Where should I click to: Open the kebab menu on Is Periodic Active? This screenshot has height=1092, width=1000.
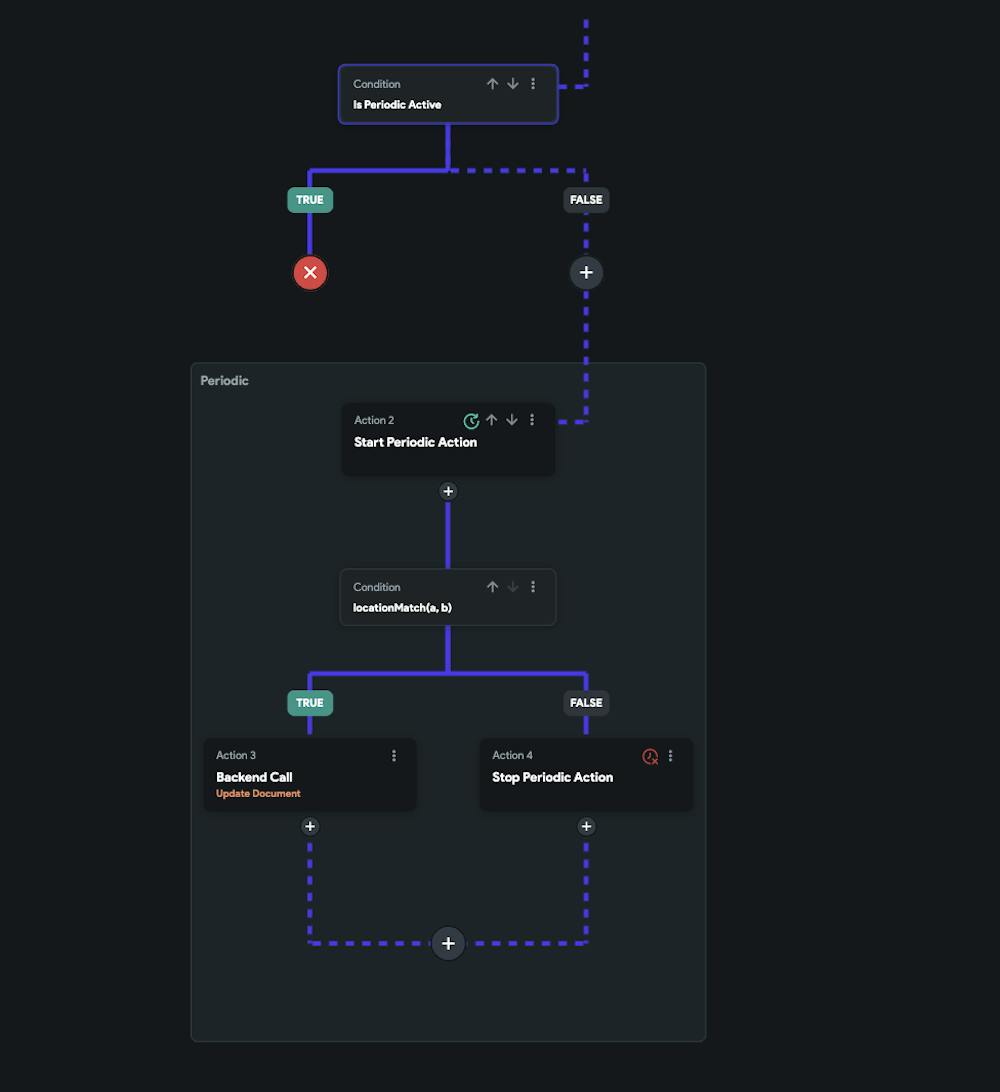532,84
